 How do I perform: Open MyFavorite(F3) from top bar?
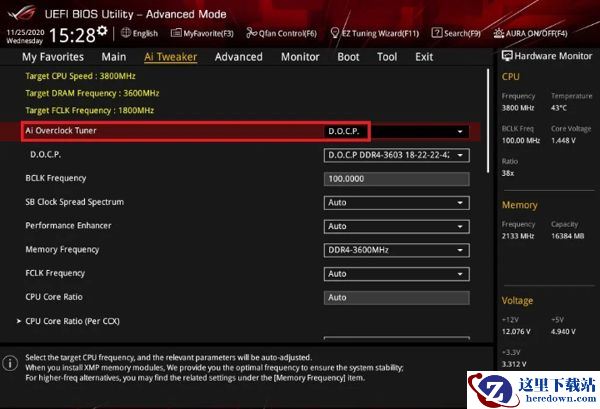[x=202, y=33]
